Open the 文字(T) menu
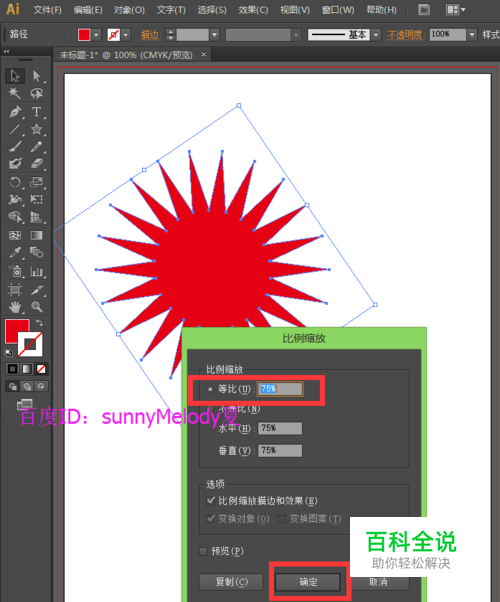The height and width of the screenshot is (602, 500). [x=171, y=10]
